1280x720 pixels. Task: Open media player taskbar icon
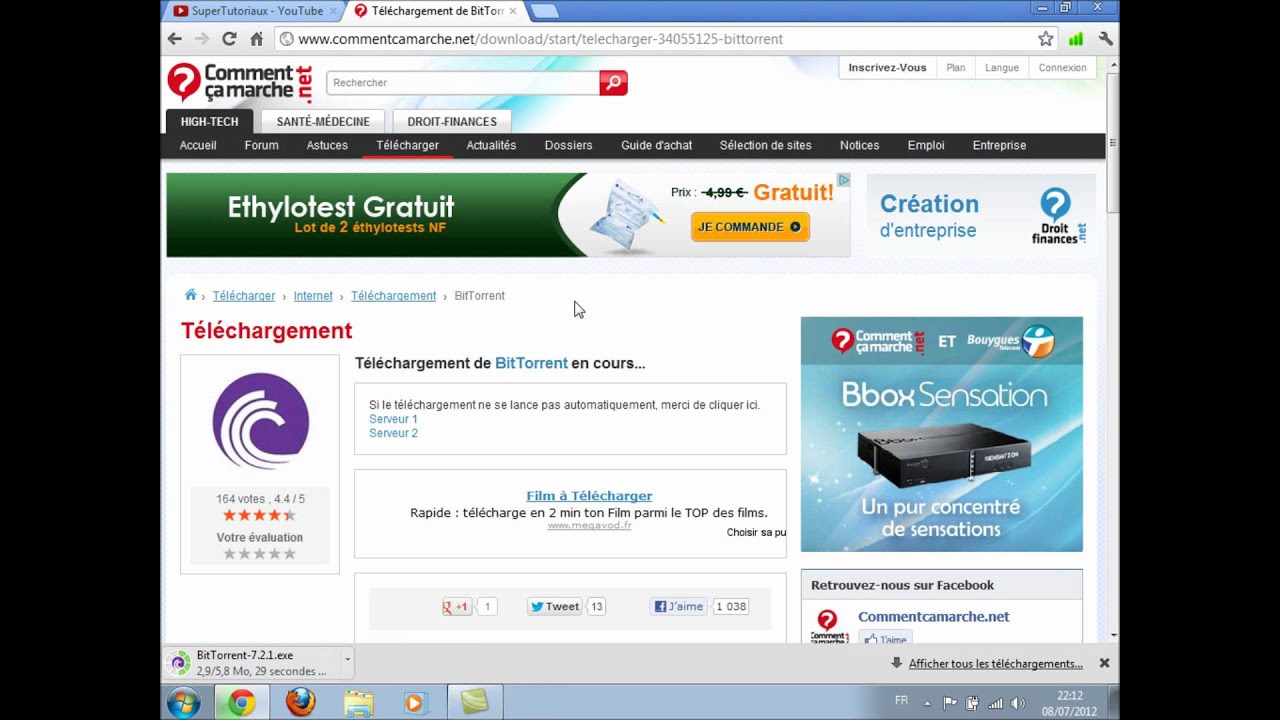click(x=415, y=703)
